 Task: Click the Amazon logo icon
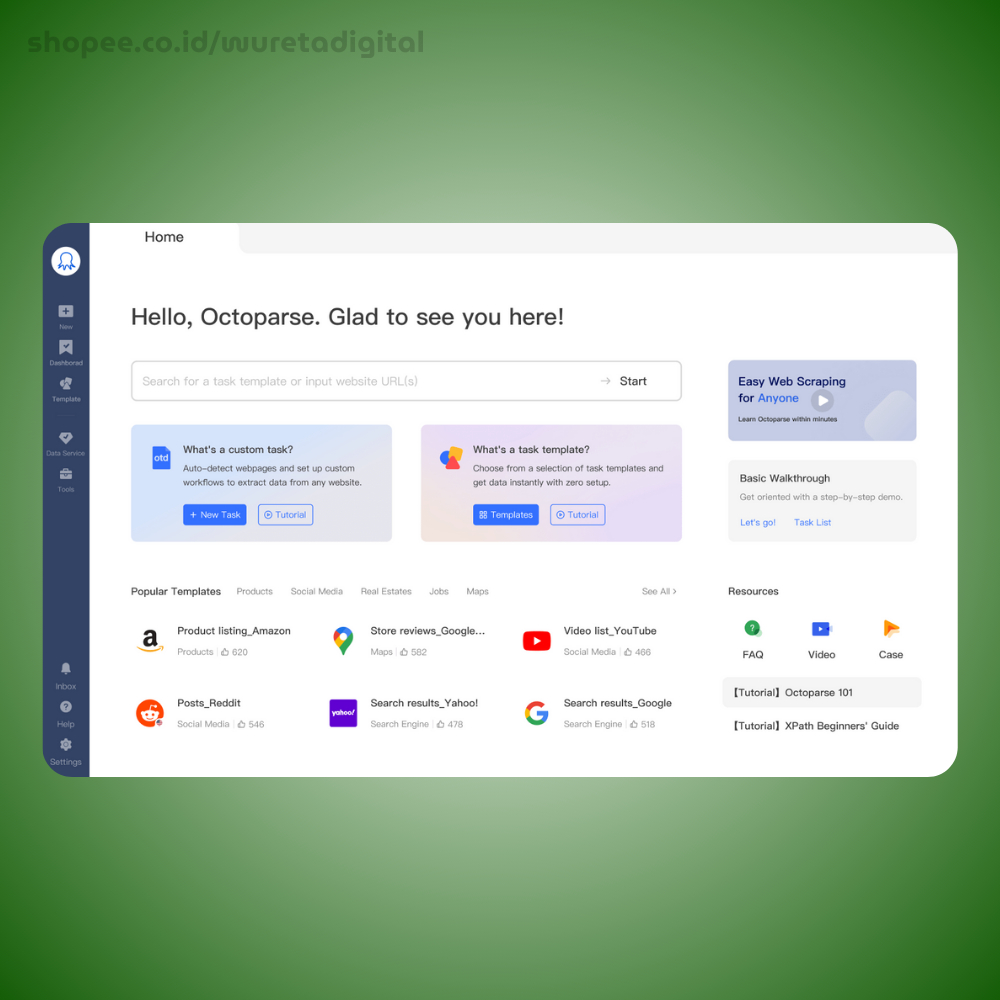(x=150, y=640)
